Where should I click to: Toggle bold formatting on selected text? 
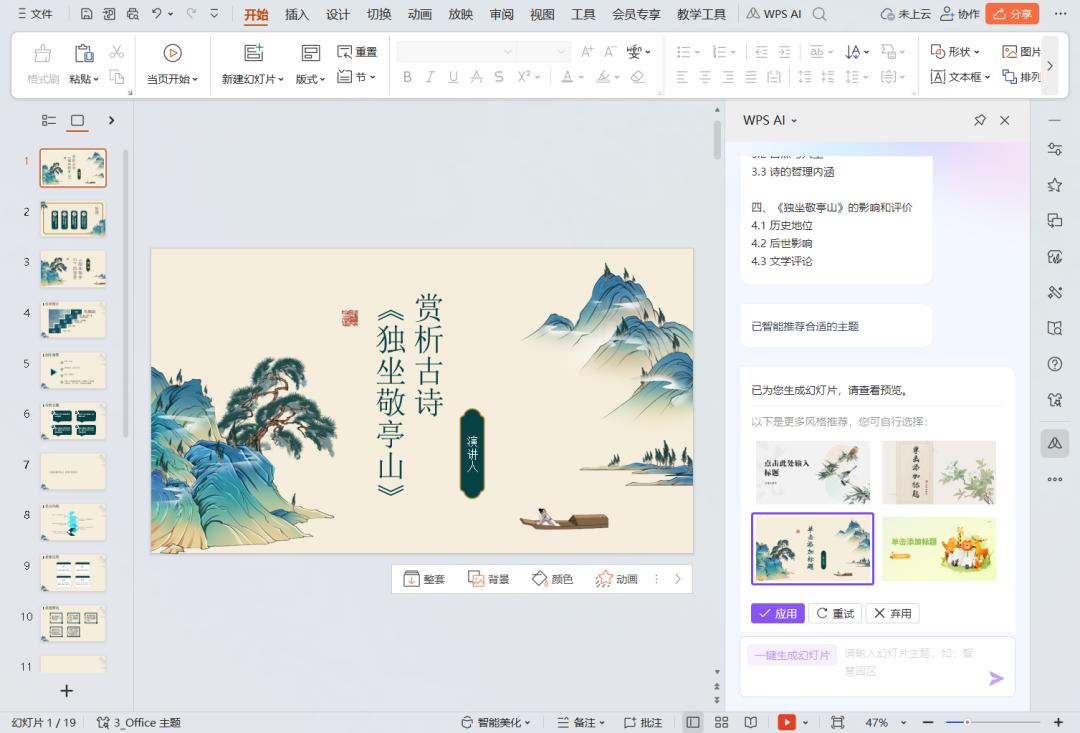click(408, 76)
